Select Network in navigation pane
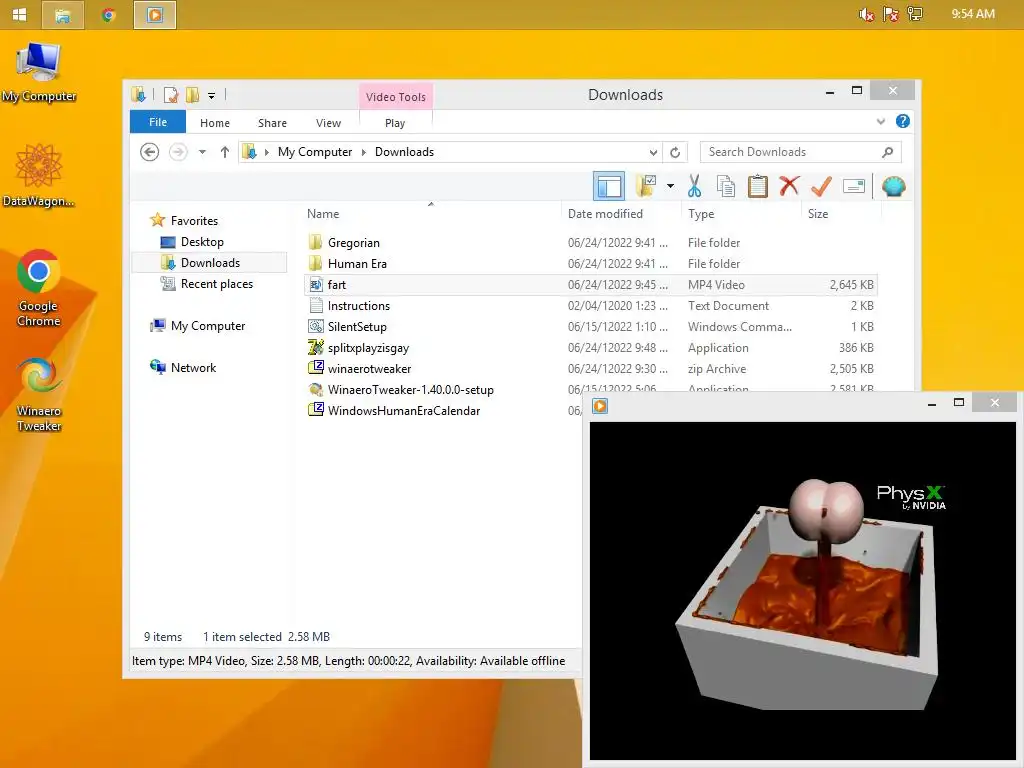The width and height of the screenshot is (1024, 768). 193,368
